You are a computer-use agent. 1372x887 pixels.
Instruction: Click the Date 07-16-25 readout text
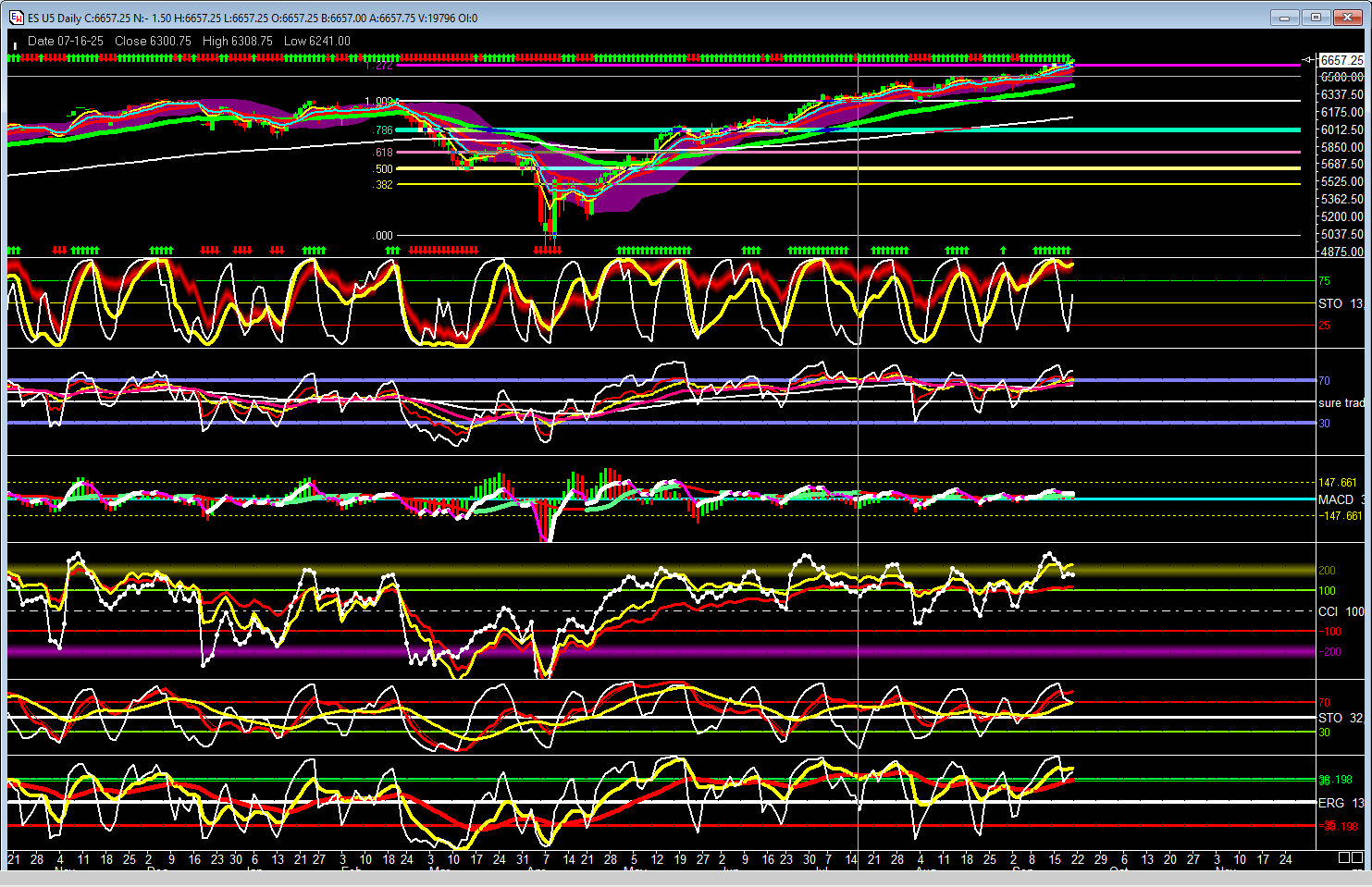tap(65, 41)
